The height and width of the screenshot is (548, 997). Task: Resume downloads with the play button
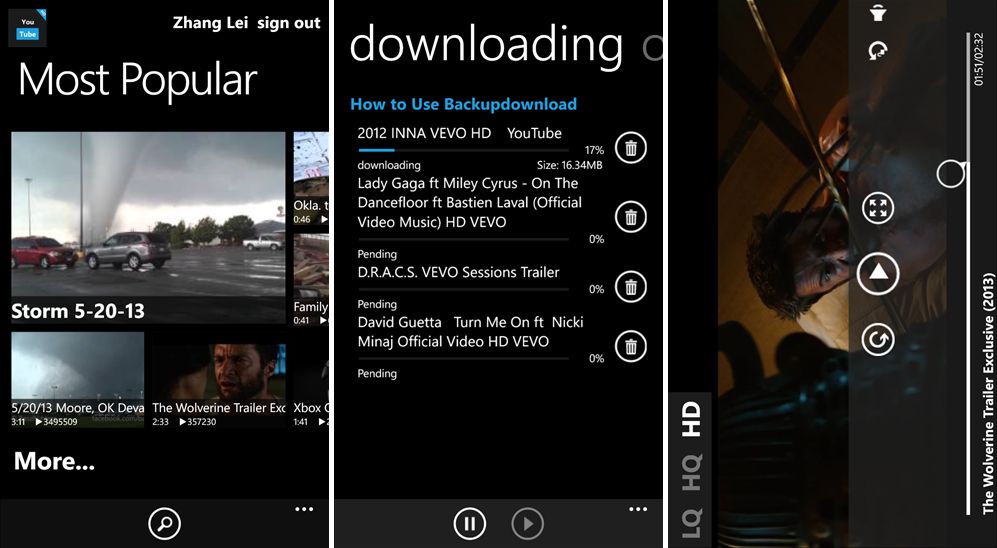click(x=528, y=524)
